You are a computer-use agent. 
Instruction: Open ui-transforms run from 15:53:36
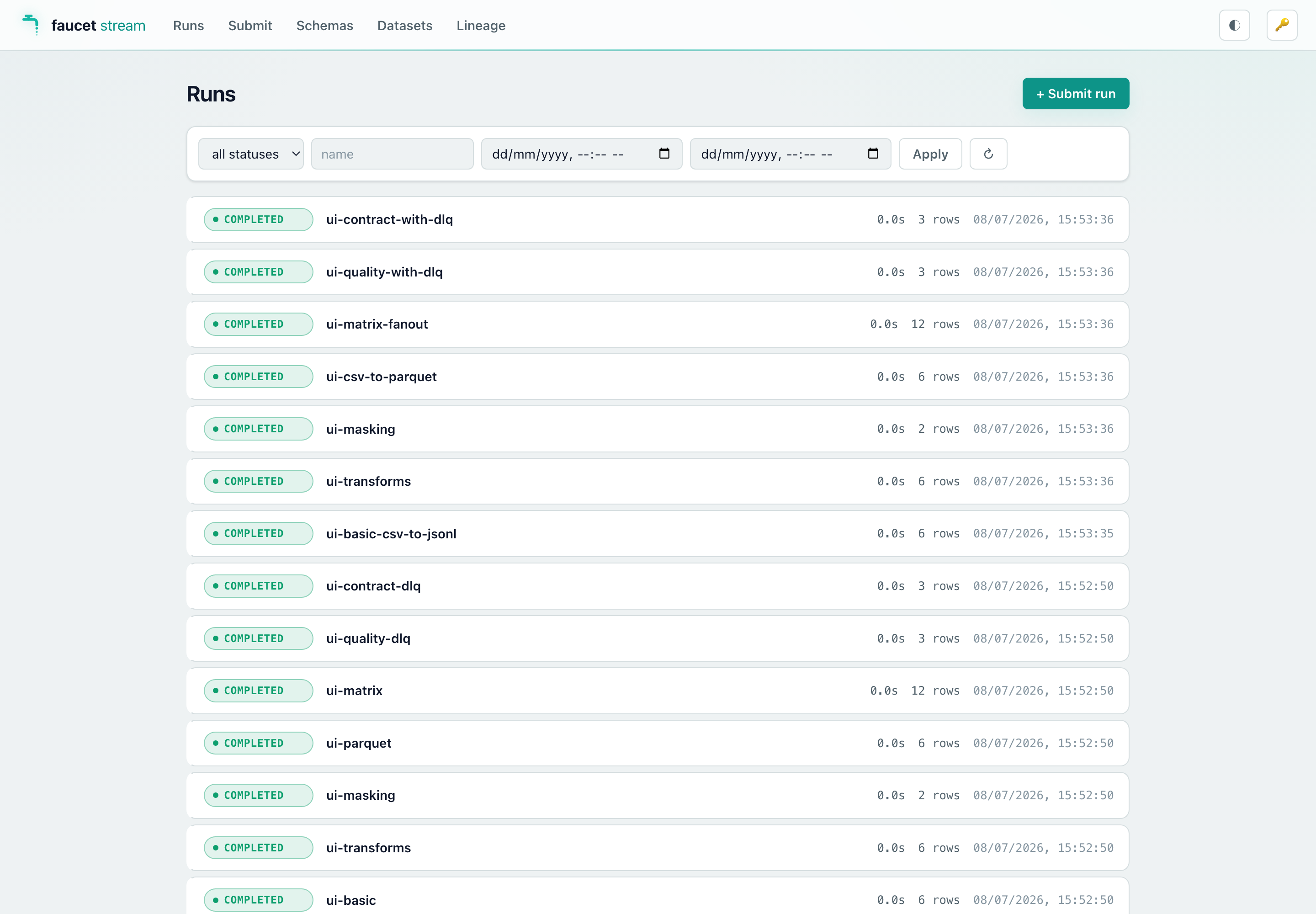658,481
